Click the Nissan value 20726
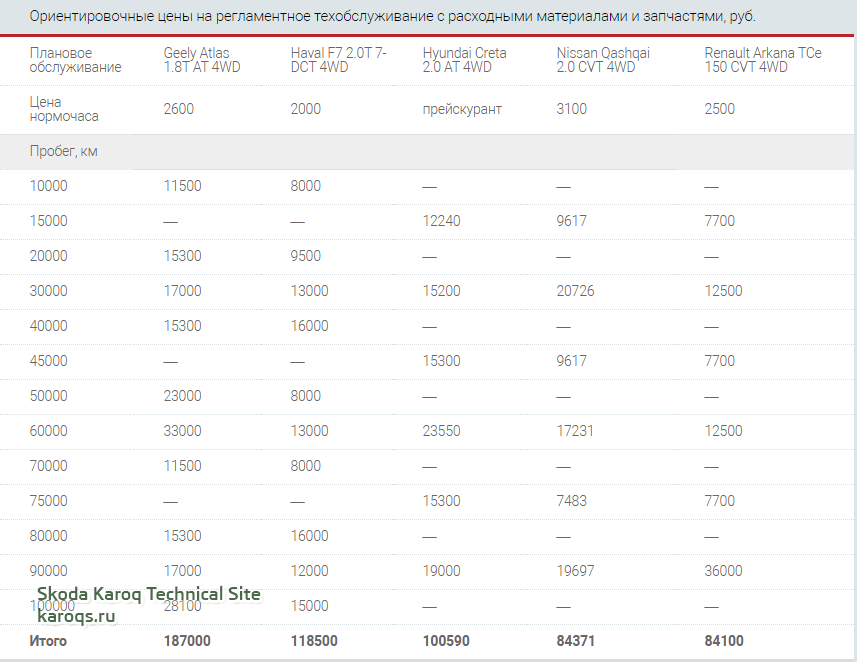Screen dimensions: 858x664 576,291
